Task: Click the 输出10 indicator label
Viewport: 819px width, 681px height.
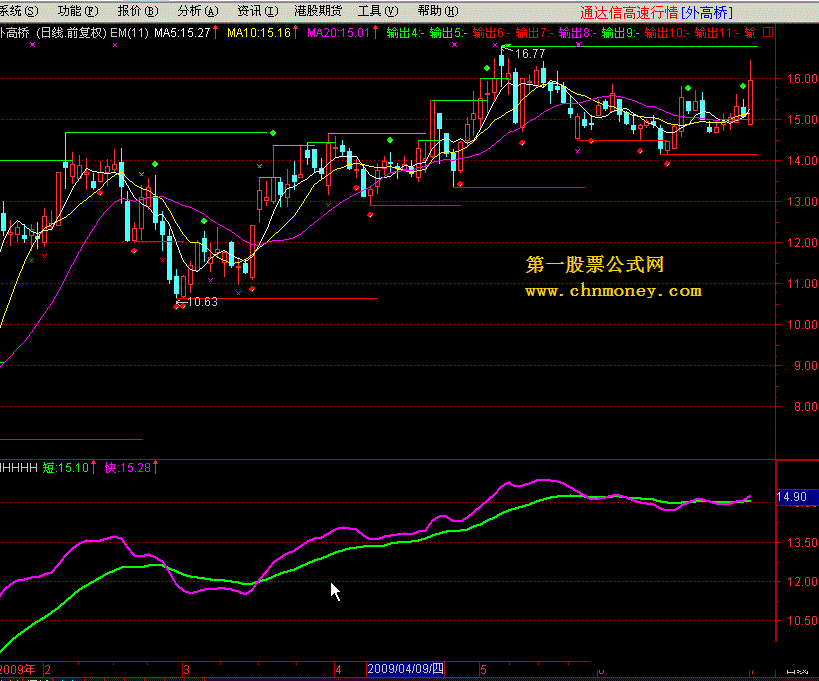Action: coord(667,33)
